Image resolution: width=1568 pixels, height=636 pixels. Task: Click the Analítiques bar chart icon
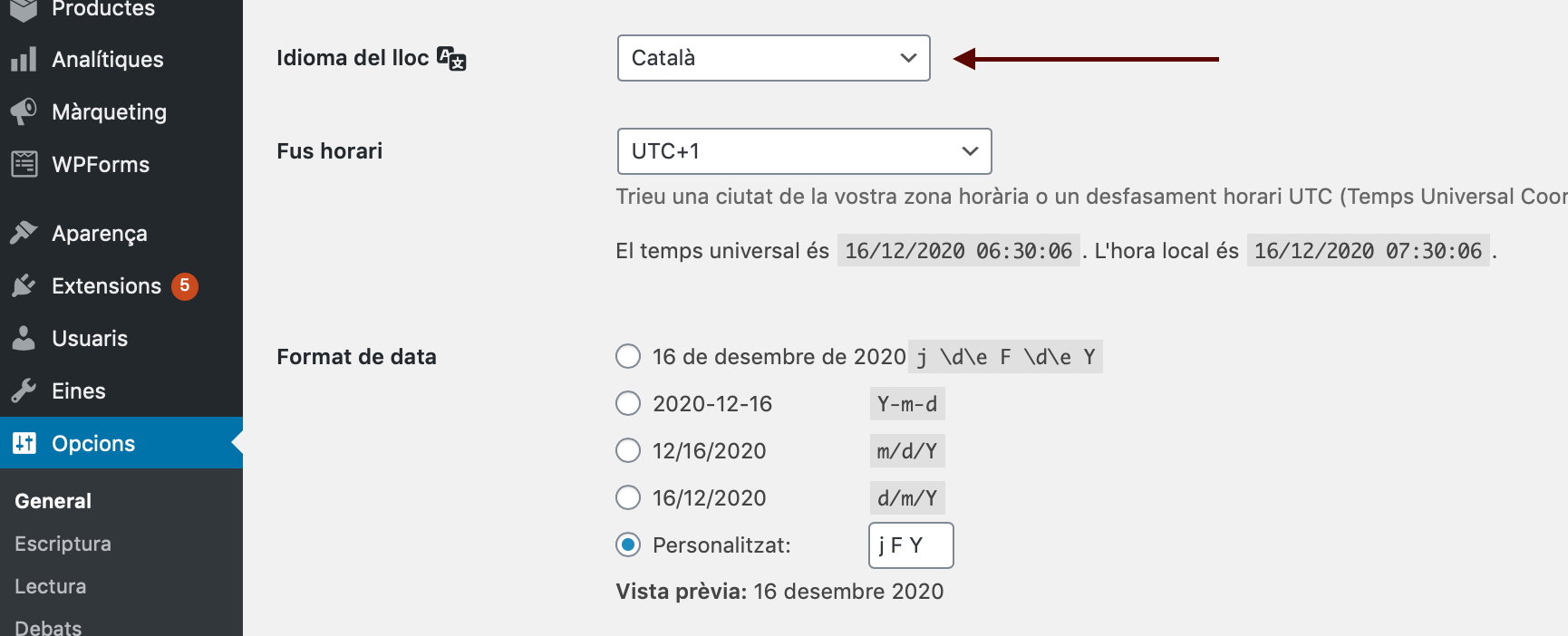pyautogui.click(x=24, y=60)
